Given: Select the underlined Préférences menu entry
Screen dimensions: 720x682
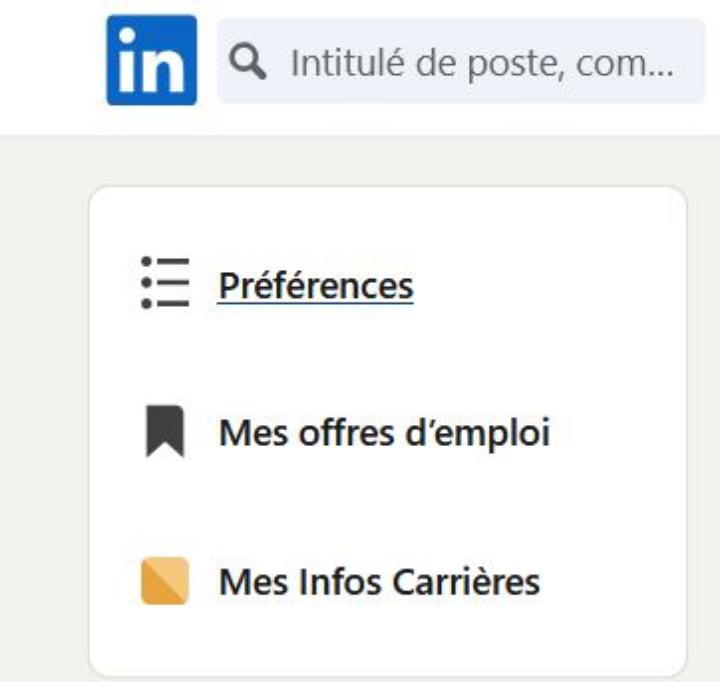Looking at the screenshot, I should click(x=316, y=285).
